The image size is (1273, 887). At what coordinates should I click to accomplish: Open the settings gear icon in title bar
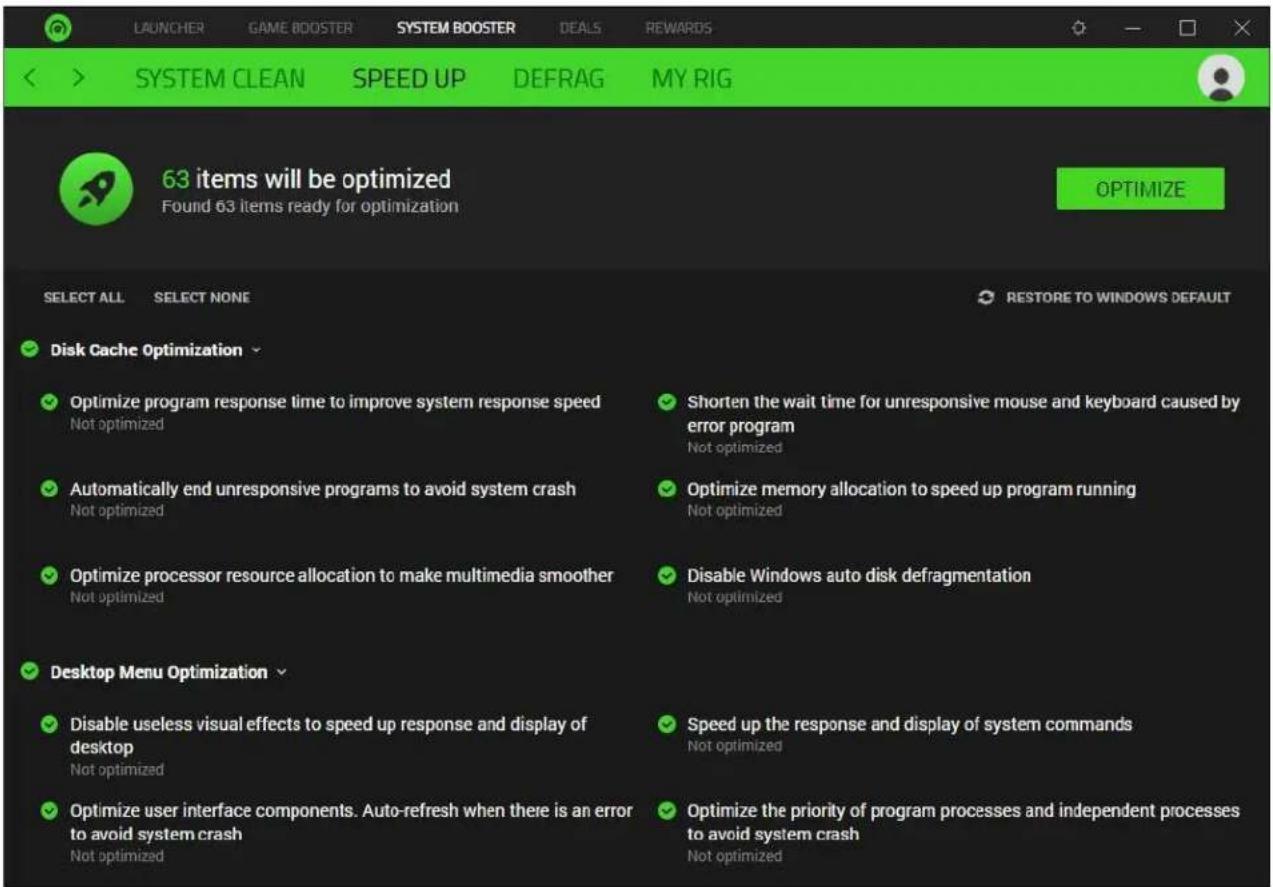click(x=1079, y=28)
